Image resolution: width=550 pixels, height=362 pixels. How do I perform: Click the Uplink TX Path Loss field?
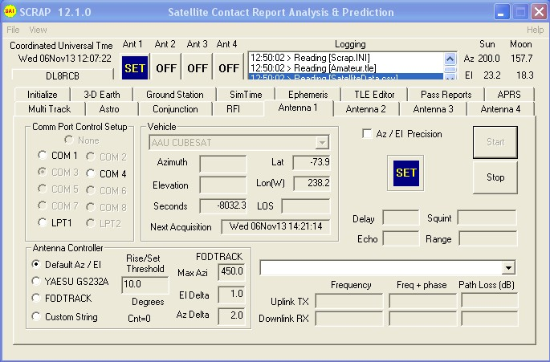[x=489, y=301]
